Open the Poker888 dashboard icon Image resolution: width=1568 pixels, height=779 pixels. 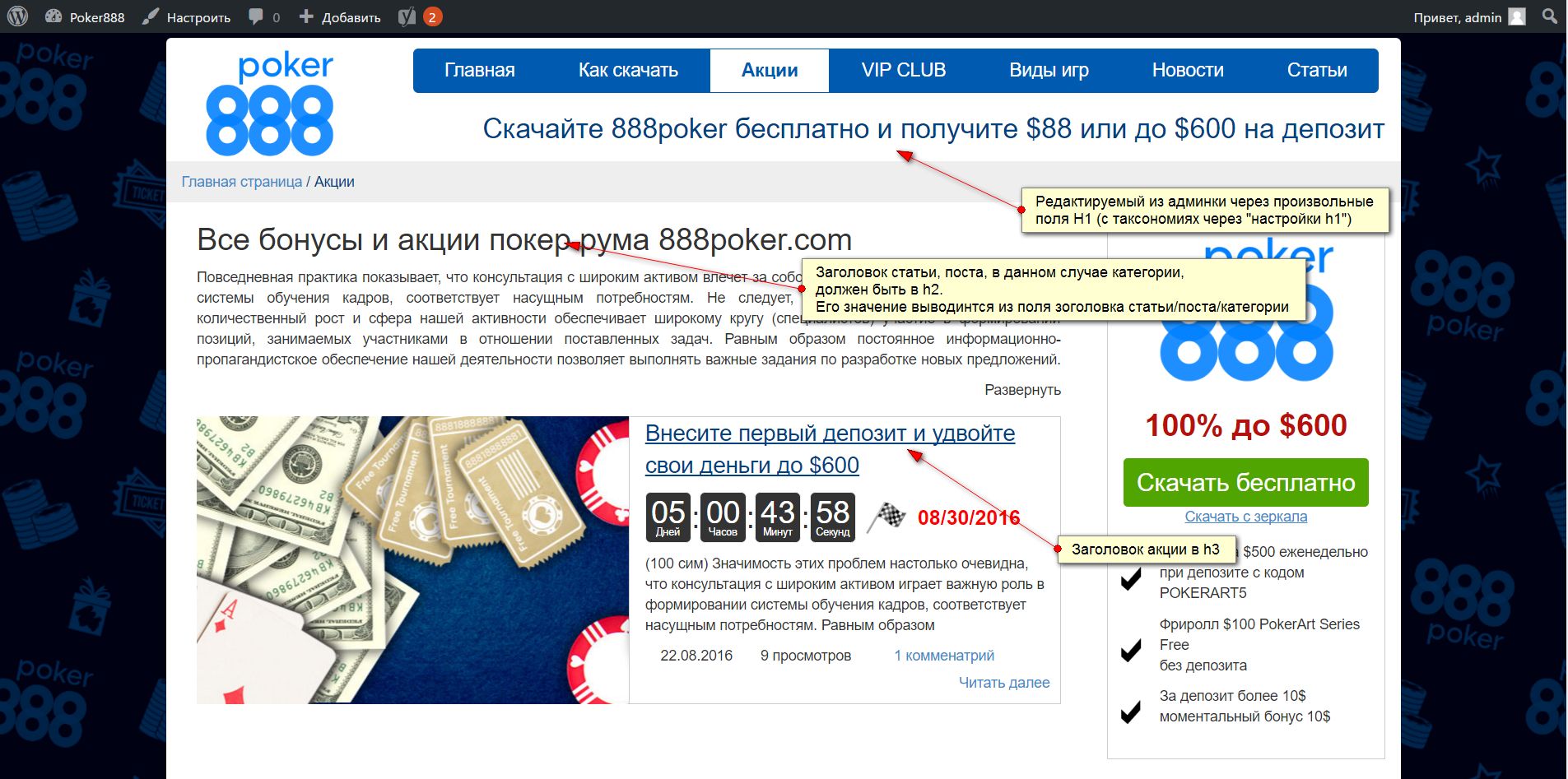tap(54, 16)
